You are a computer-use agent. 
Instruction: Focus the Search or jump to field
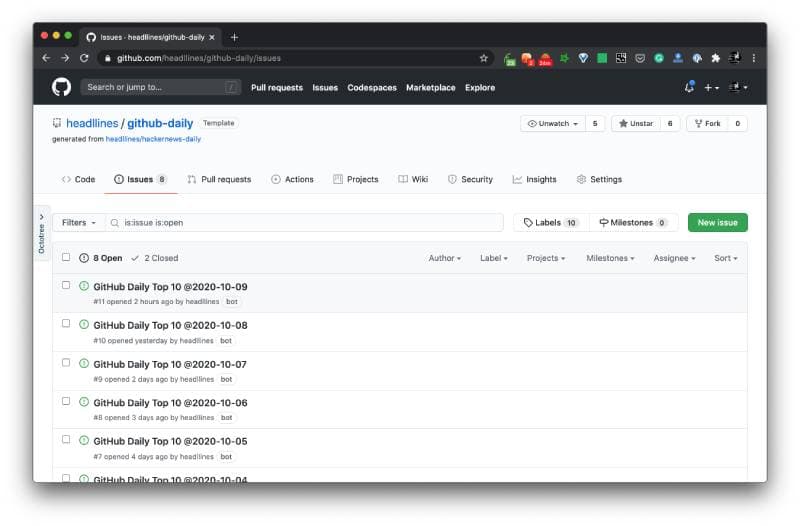coord(161,87)
